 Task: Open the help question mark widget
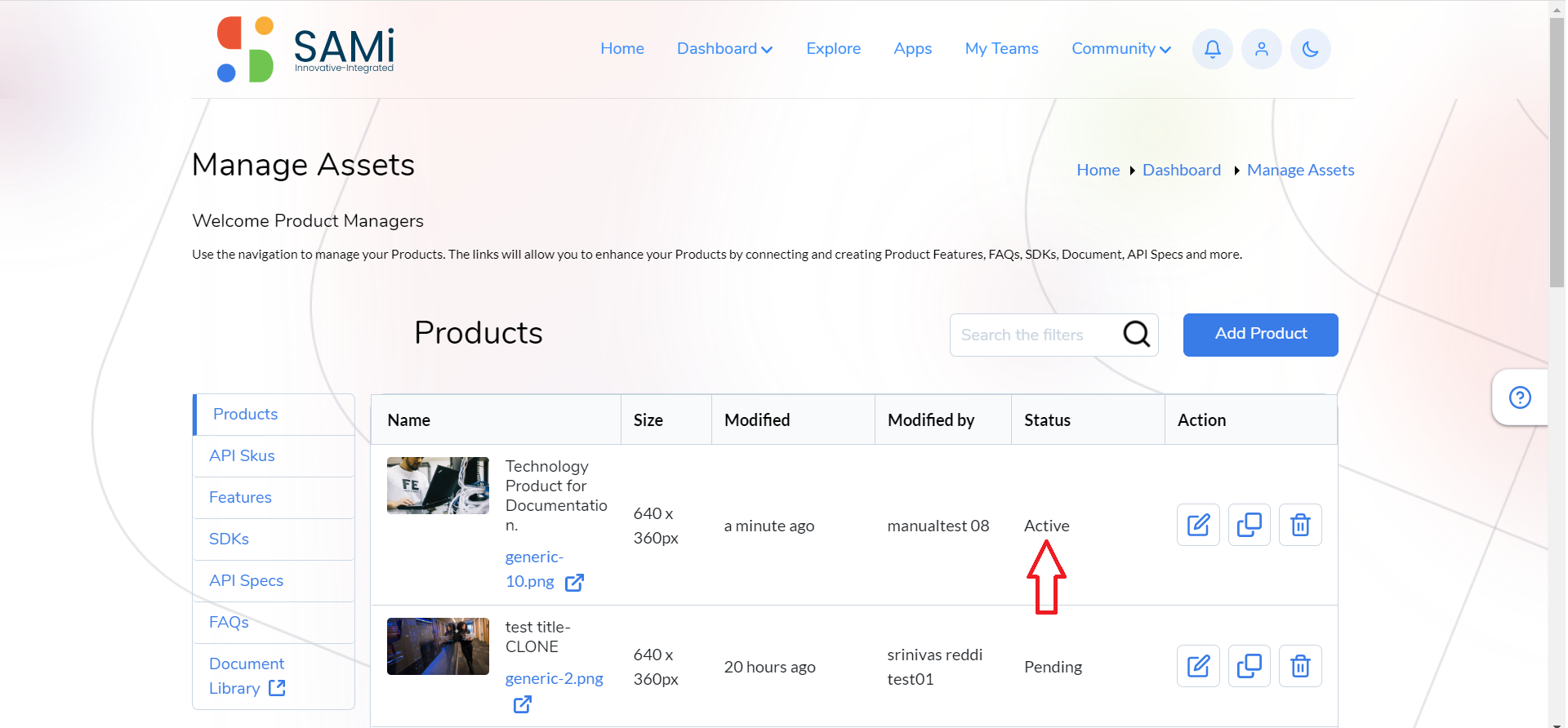1520,397
